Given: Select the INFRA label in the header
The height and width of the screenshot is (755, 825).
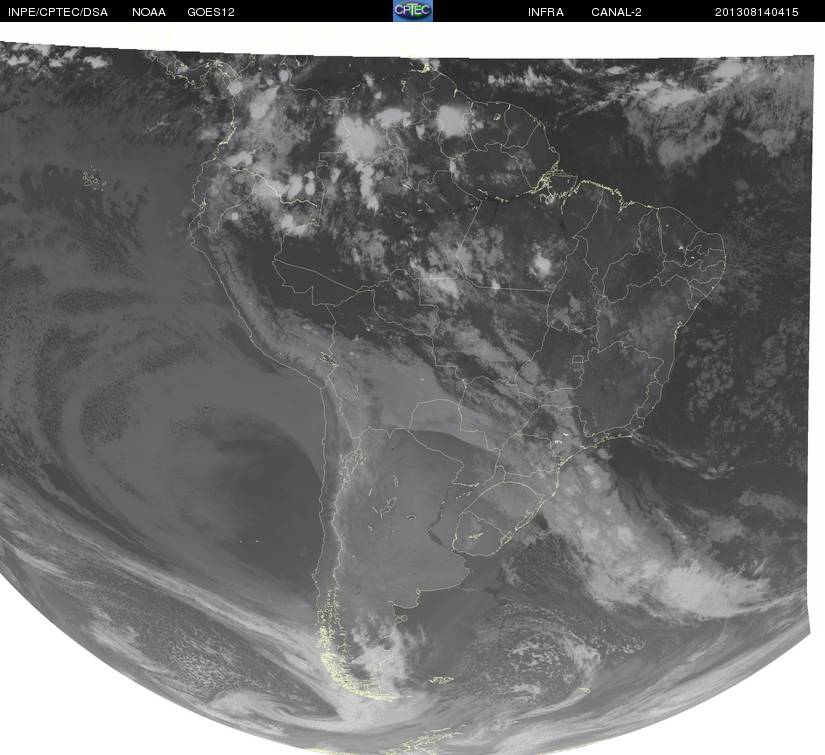Looking at the screenshot, I should pyautogui.click(x=546, y=12).
